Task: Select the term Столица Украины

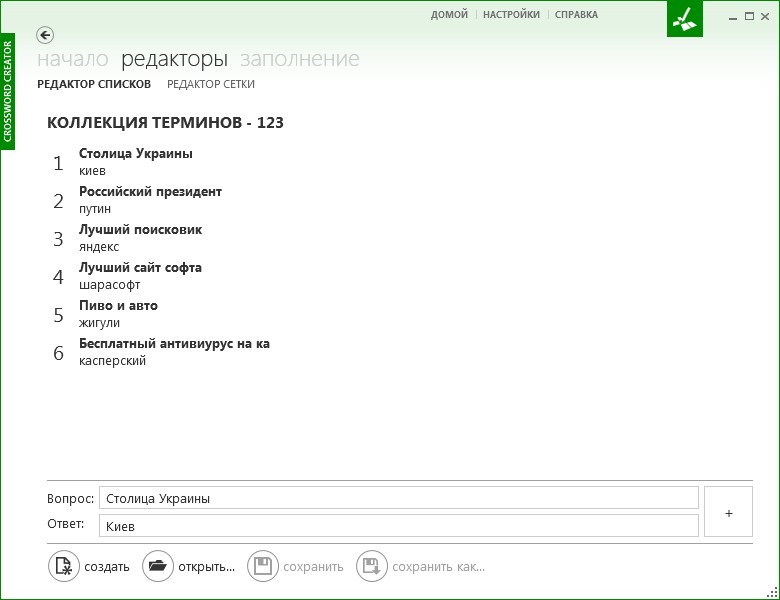Action: [x=136, y=154]
